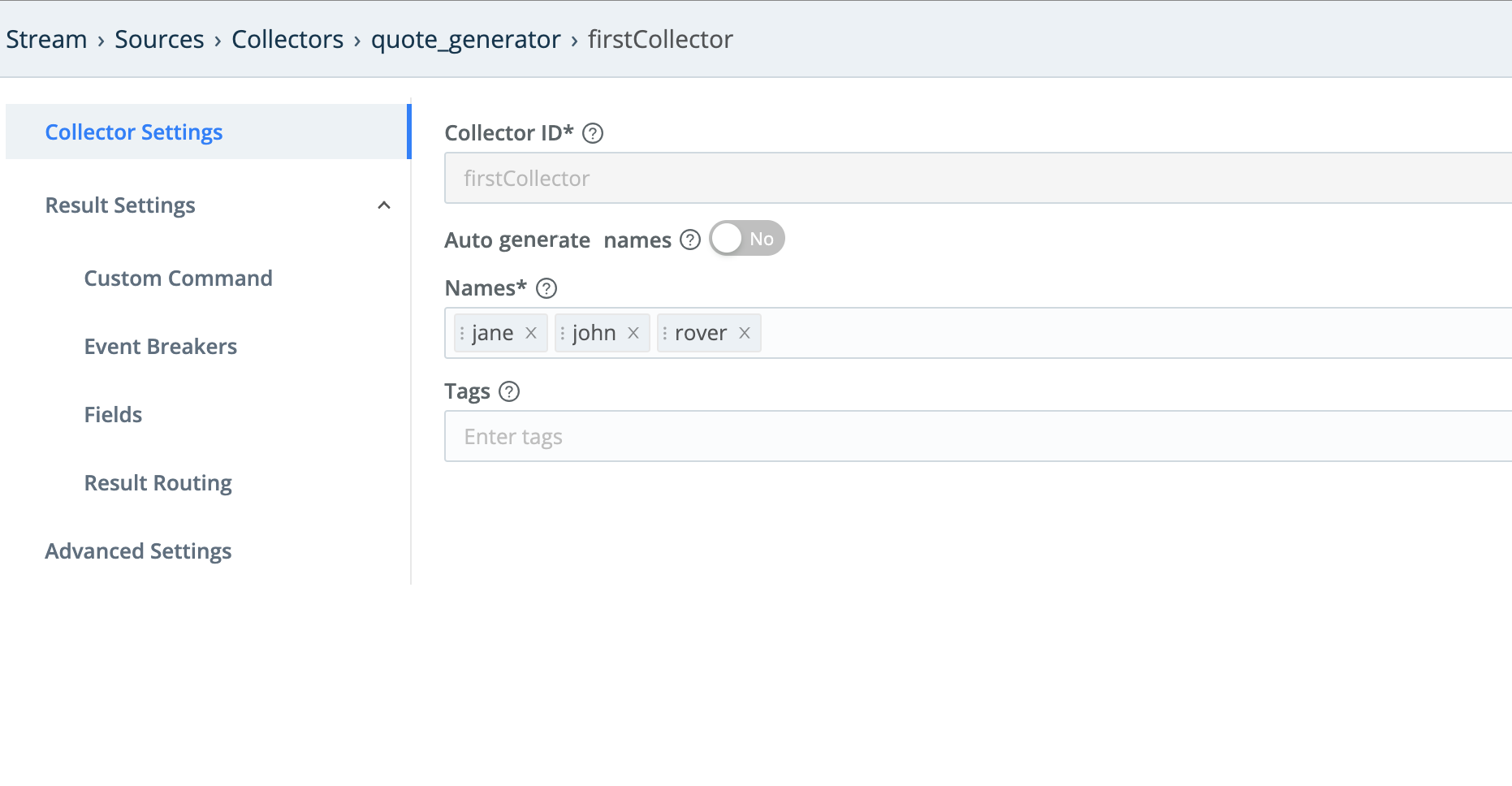
Task: Open the Auto generate names help tooltip
Action: pos(689,239)
